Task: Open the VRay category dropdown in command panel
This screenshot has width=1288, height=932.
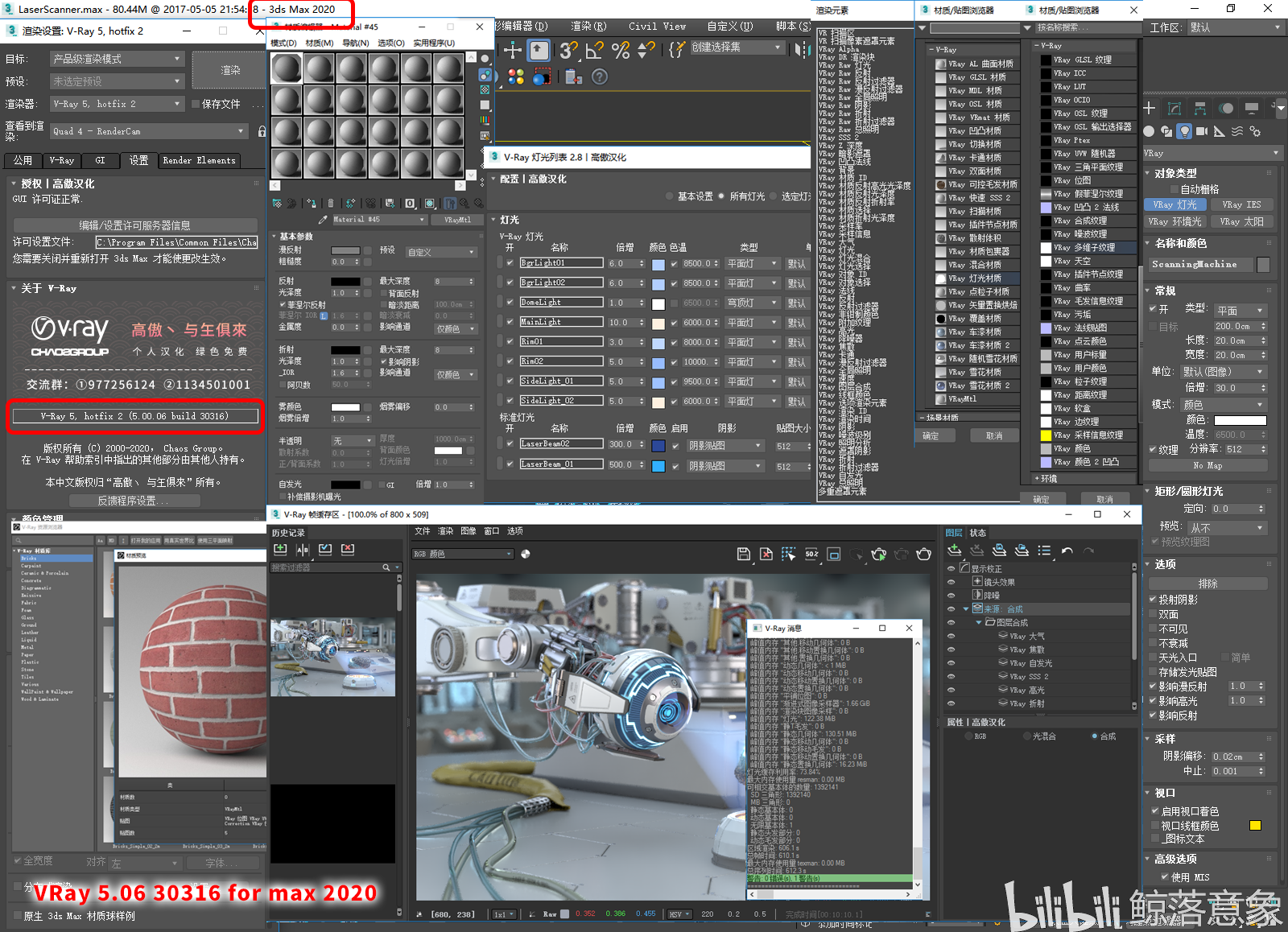Action: click(1212, 153)
